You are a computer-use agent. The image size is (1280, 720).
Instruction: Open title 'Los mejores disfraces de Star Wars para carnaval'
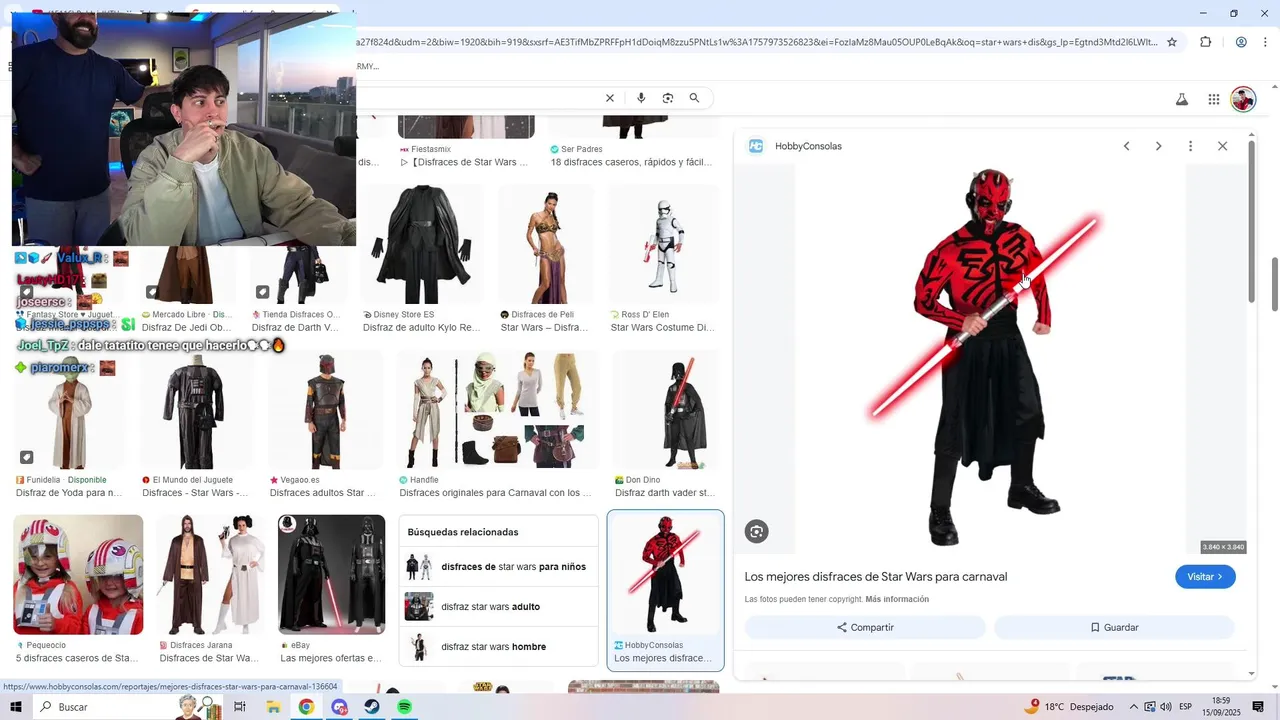(x=875, y=577)
